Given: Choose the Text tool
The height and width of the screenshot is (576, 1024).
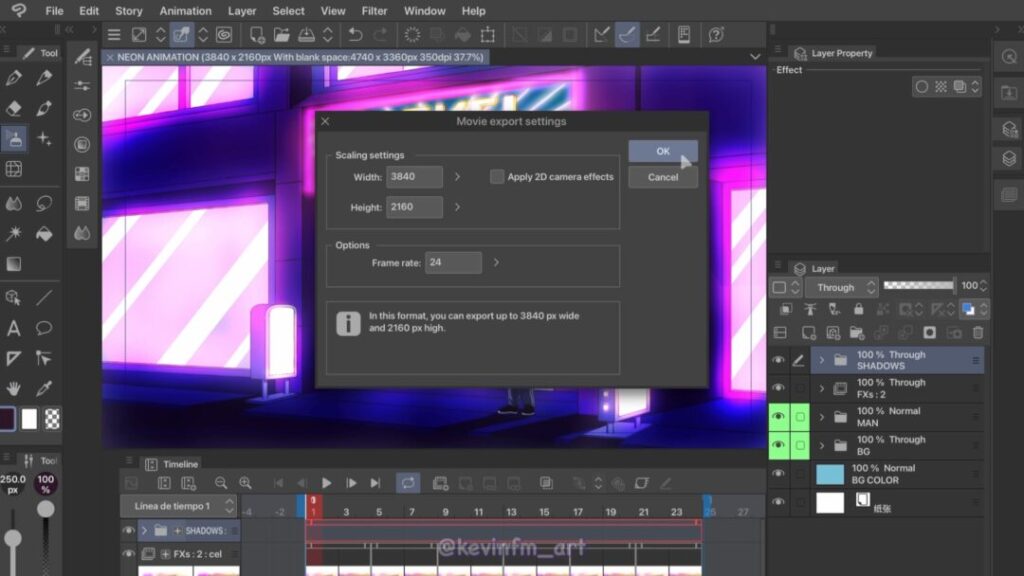Looking at the screenshot, I should [14, 328].
